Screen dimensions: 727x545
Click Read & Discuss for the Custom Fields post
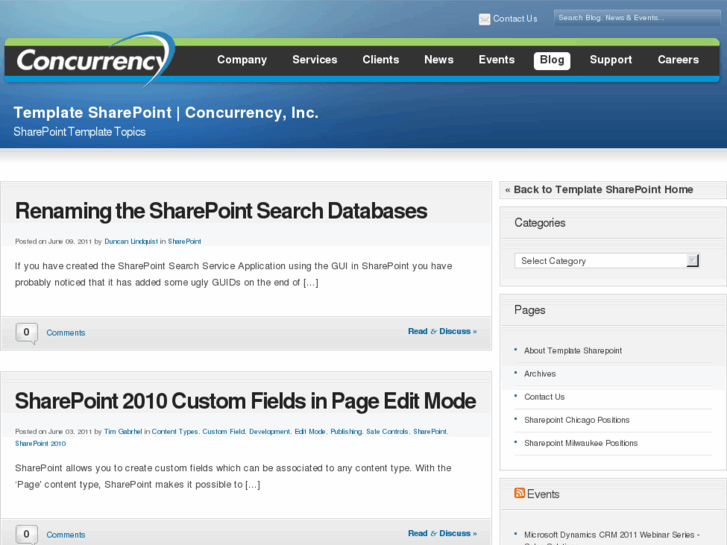[442, 533]
